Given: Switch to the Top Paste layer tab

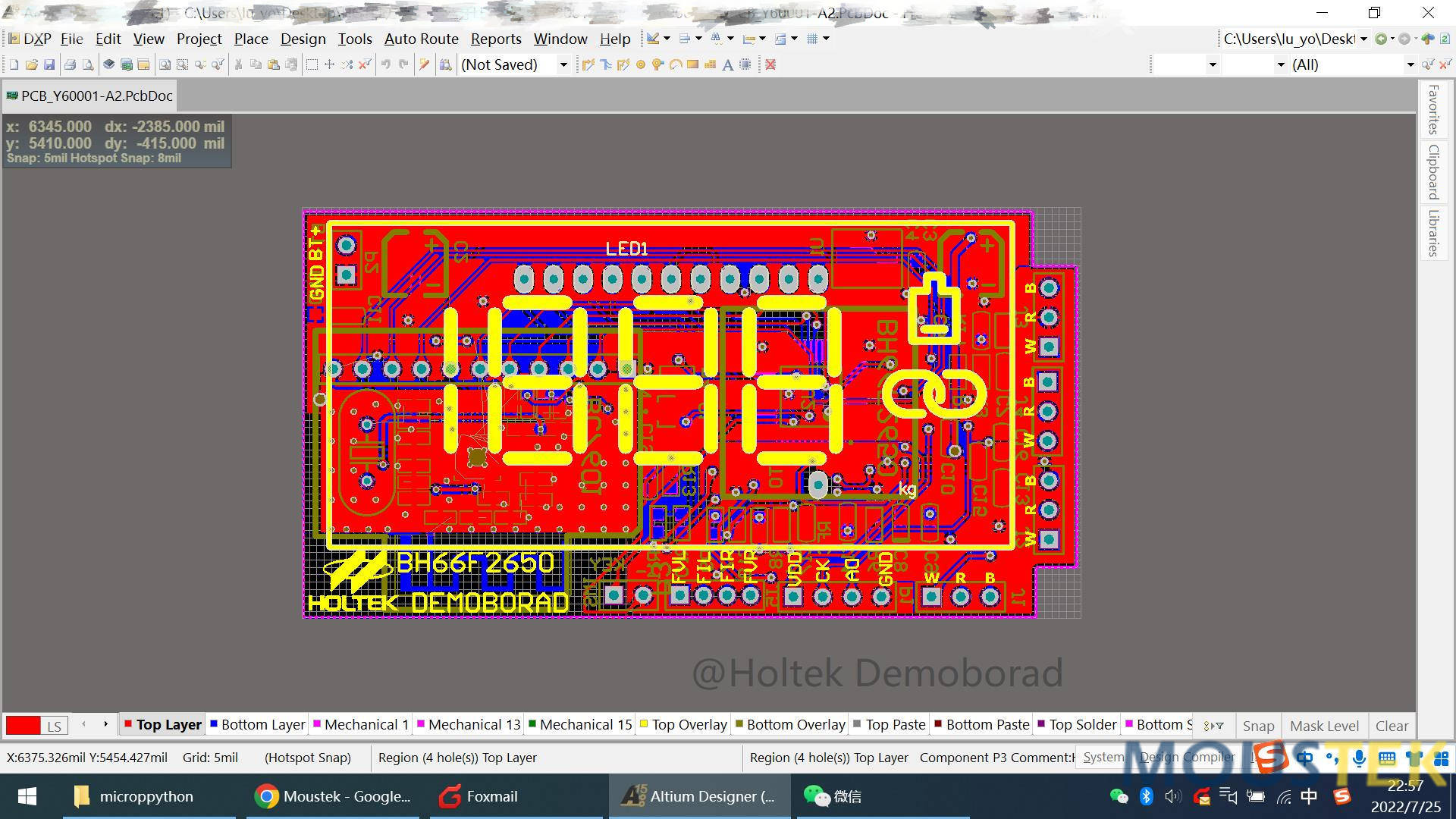Looking at the screenshot, I should (x=889, y=725).
